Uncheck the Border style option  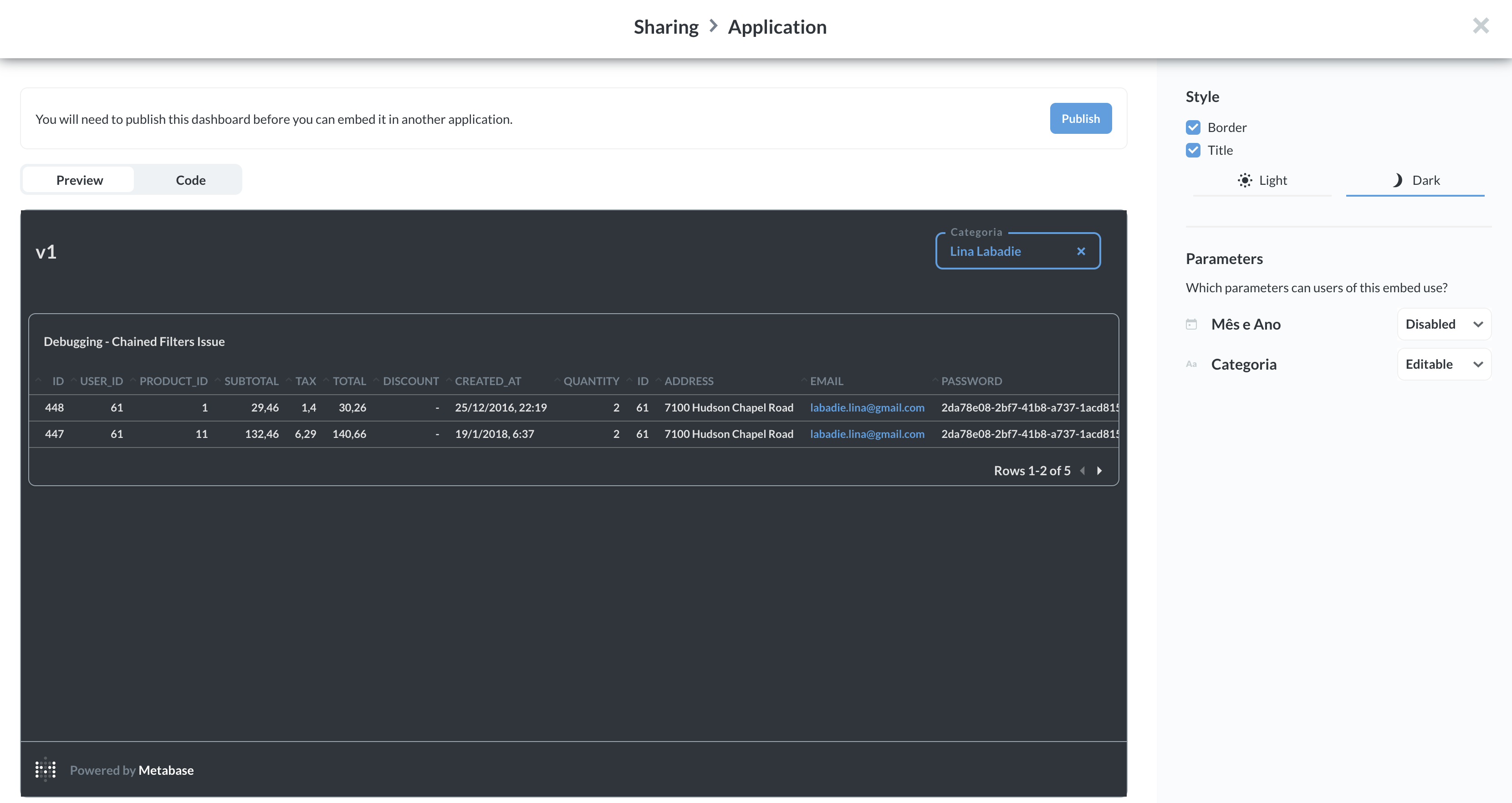click(x=1193, y=127)
